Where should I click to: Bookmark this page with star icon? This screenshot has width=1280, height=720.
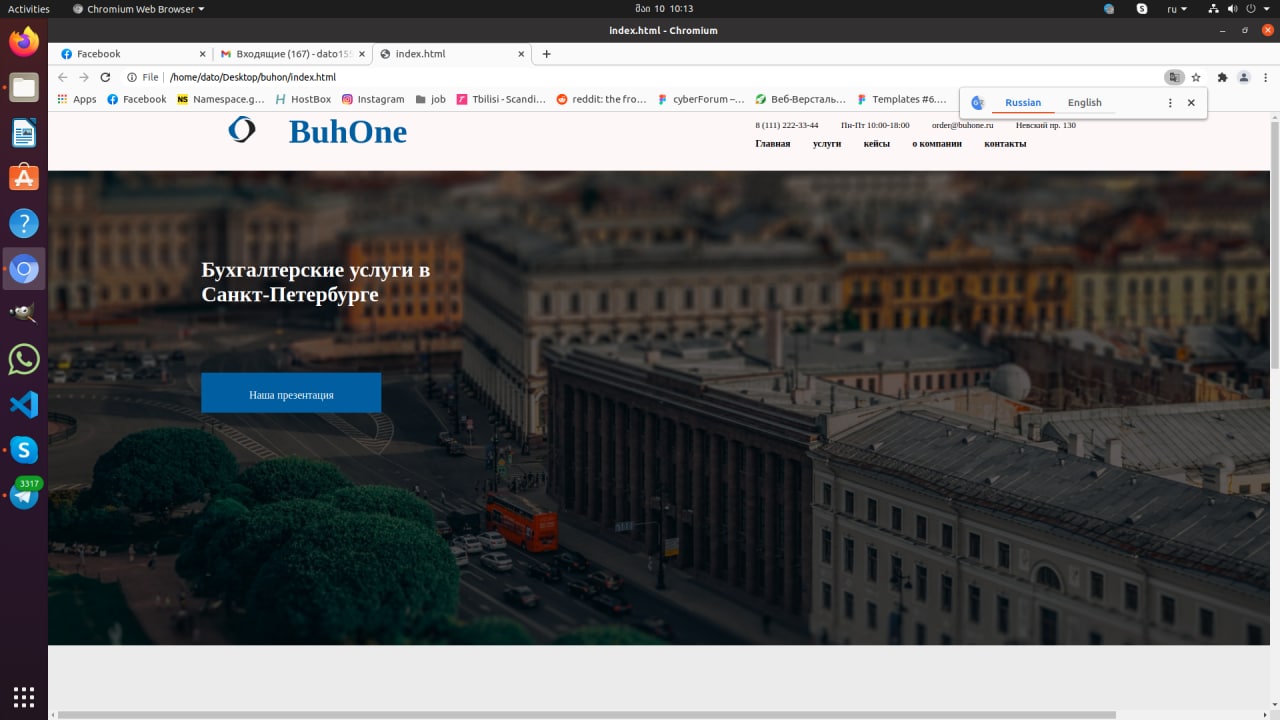(x=1196, y=77)
